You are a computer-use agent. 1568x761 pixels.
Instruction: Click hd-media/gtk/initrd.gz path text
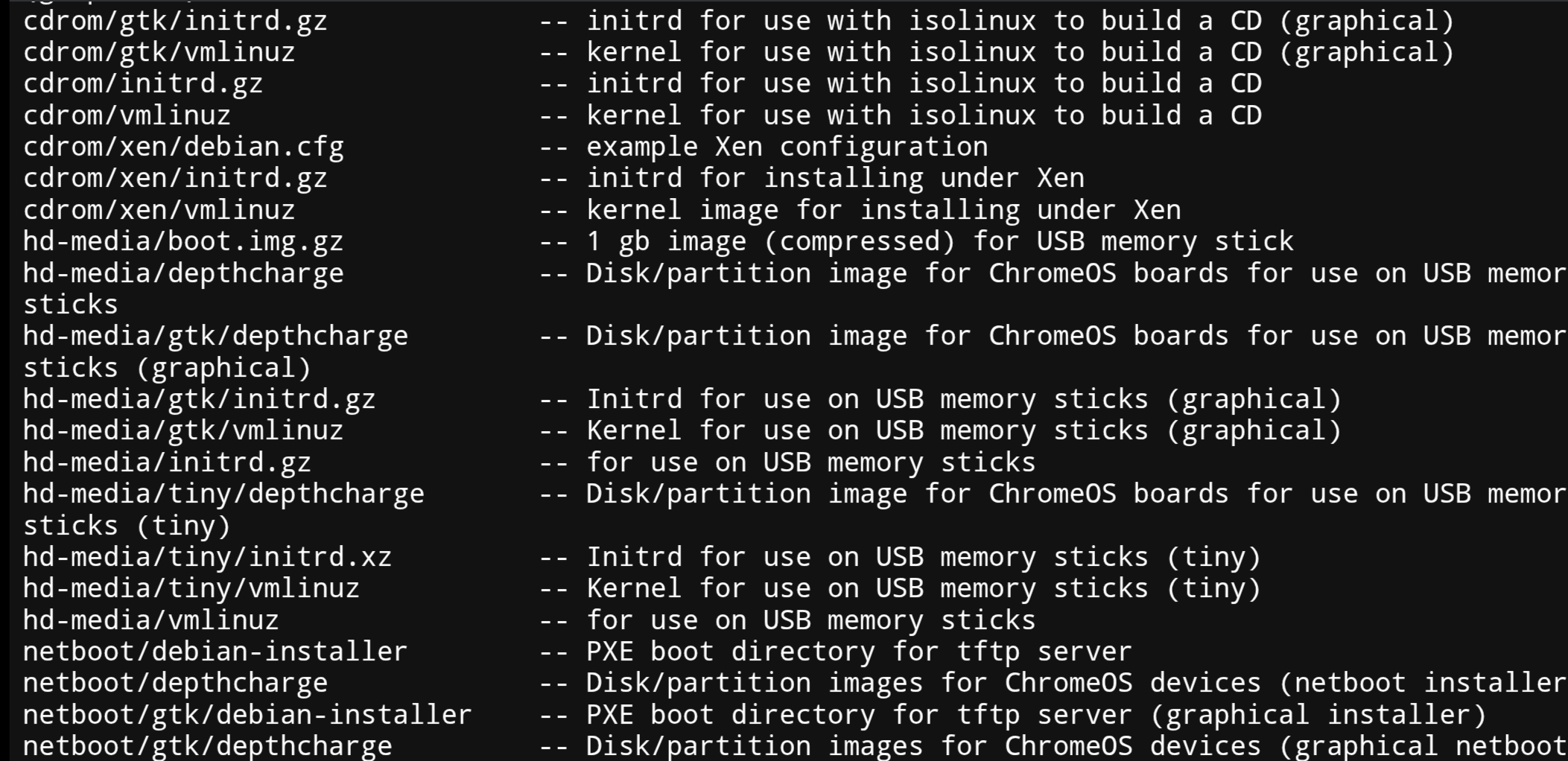click(199, 399)
